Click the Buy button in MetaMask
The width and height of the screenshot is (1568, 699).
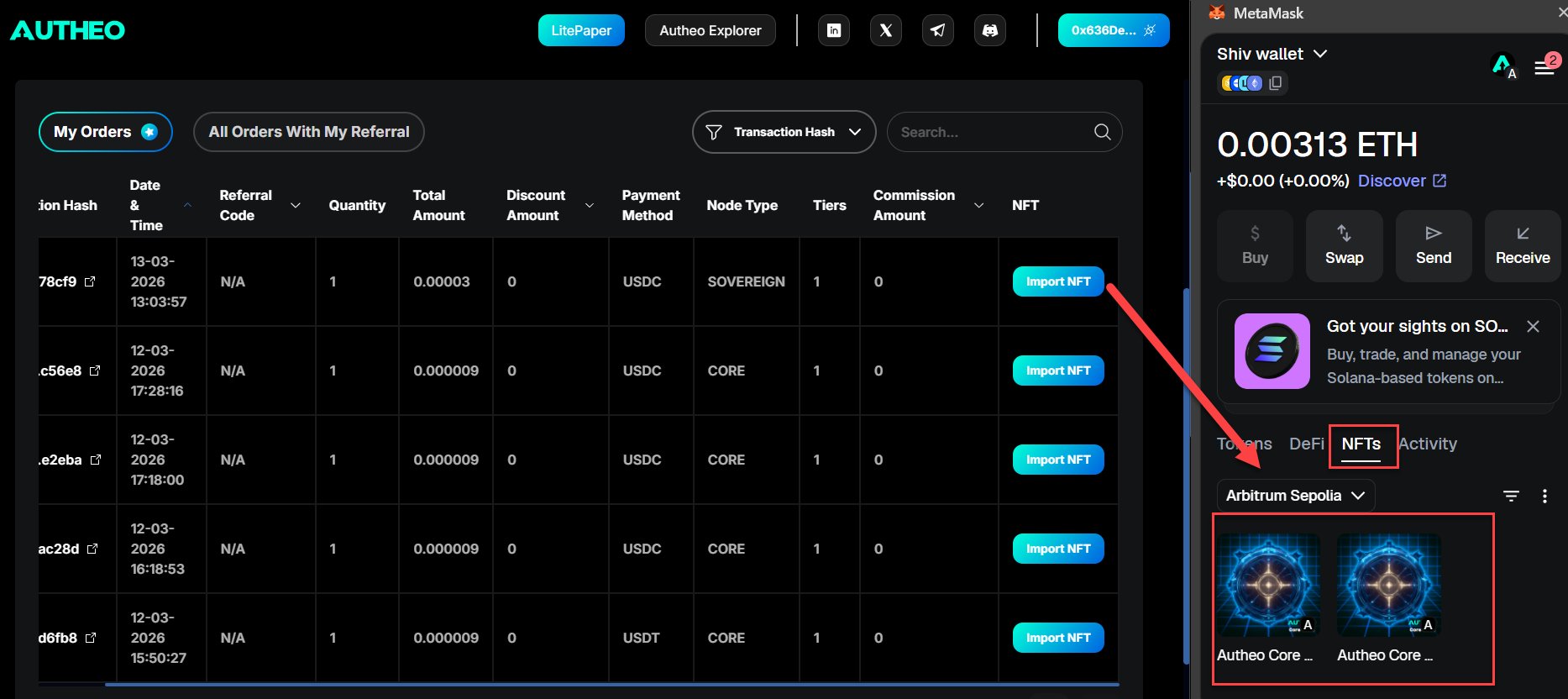(1255, 245)
